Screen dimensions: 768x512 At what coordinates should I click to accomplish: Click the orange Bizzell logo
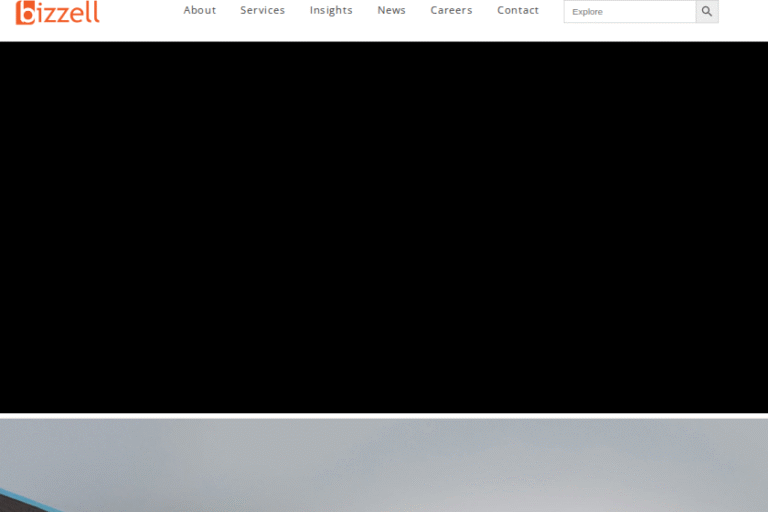pyautogui.click(x=58, y=12)
